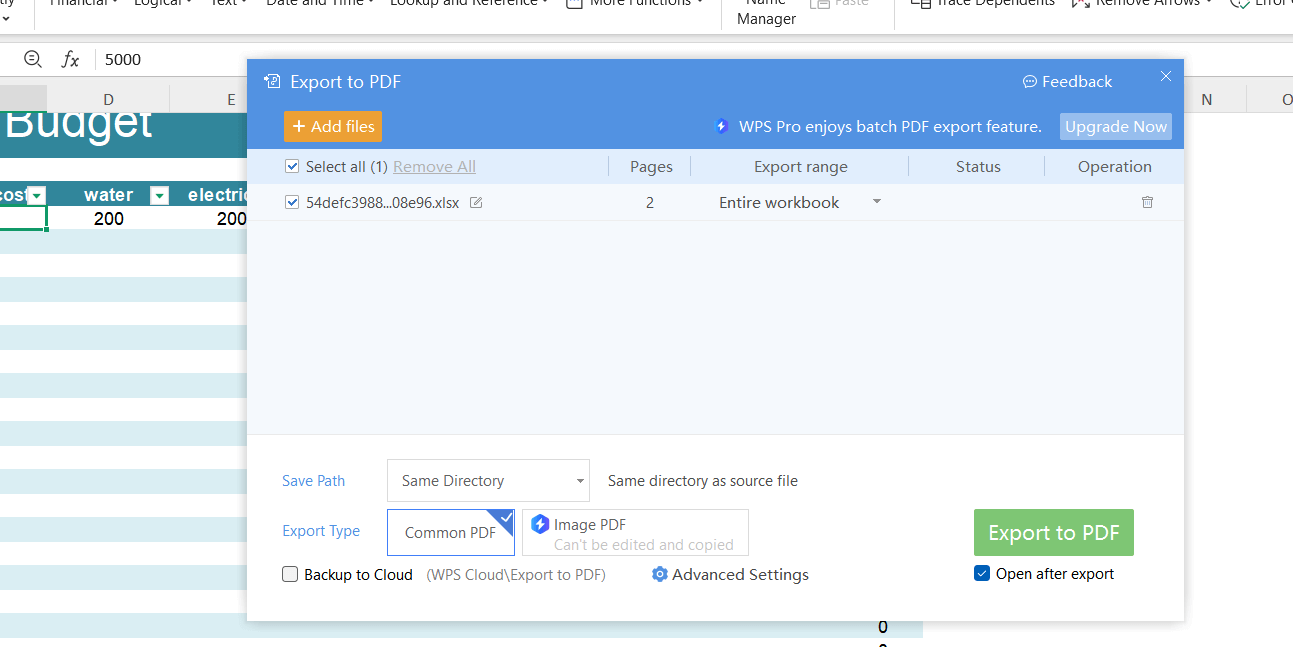Click the Feedback link in the dialog header
Image resolution: width=1293 pixels, height=647 pixels.
(1067, 82)
